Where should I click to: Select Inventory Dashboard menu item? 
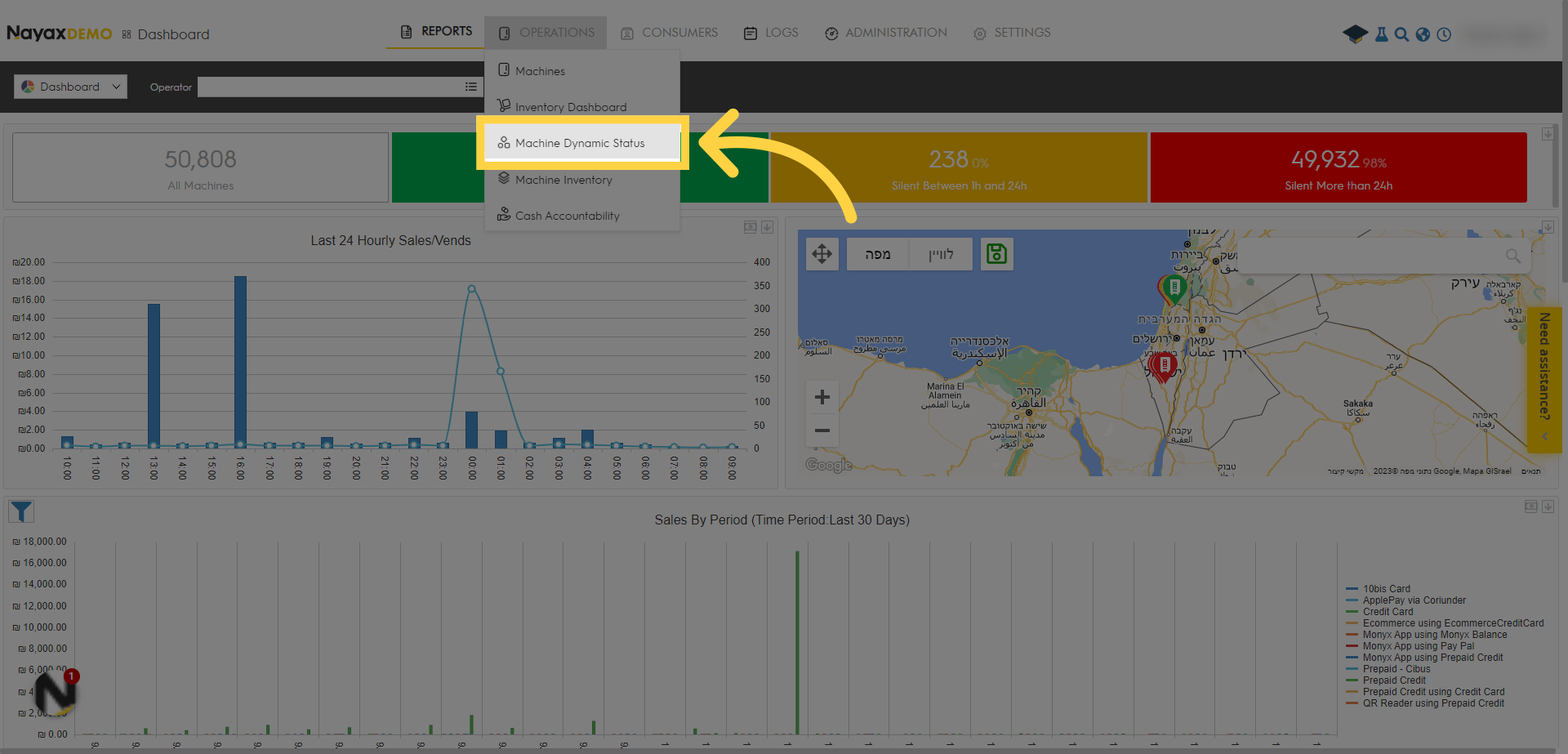pyautogui.click(x=582, y=107)
